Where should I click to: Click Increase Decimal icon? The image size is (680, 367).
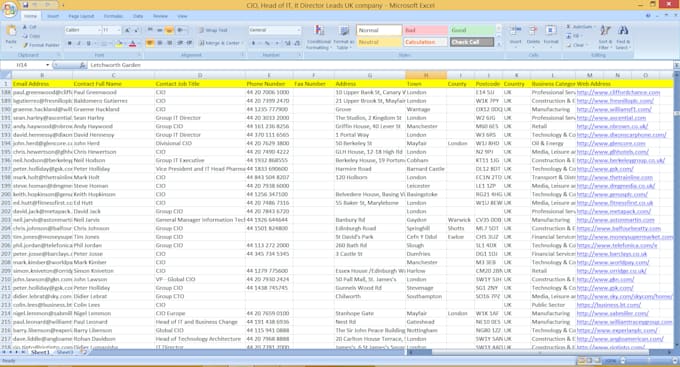pyautogui.click(x=288, y=43)
